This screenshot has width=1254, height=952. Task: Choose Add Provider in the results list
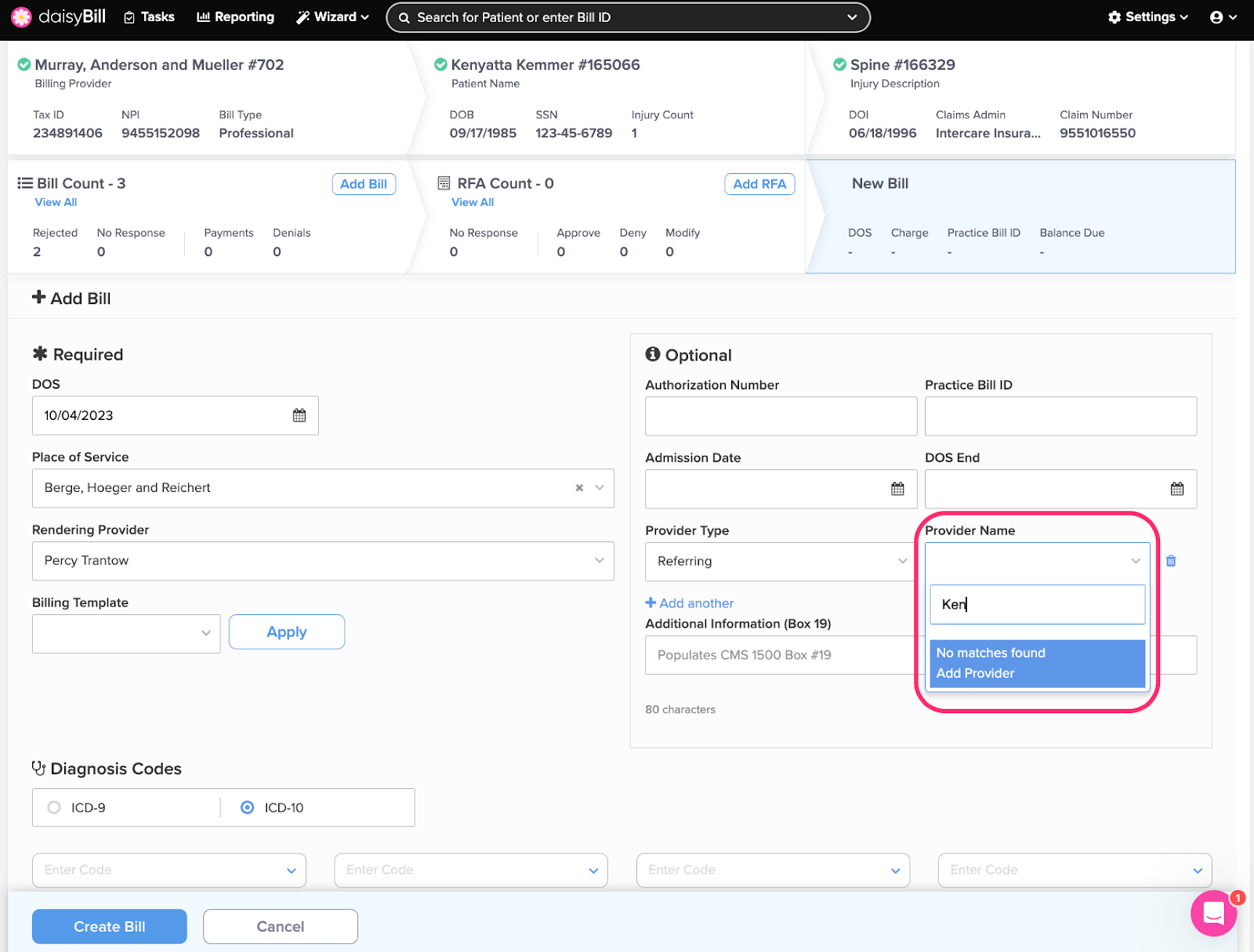point(975,673)
